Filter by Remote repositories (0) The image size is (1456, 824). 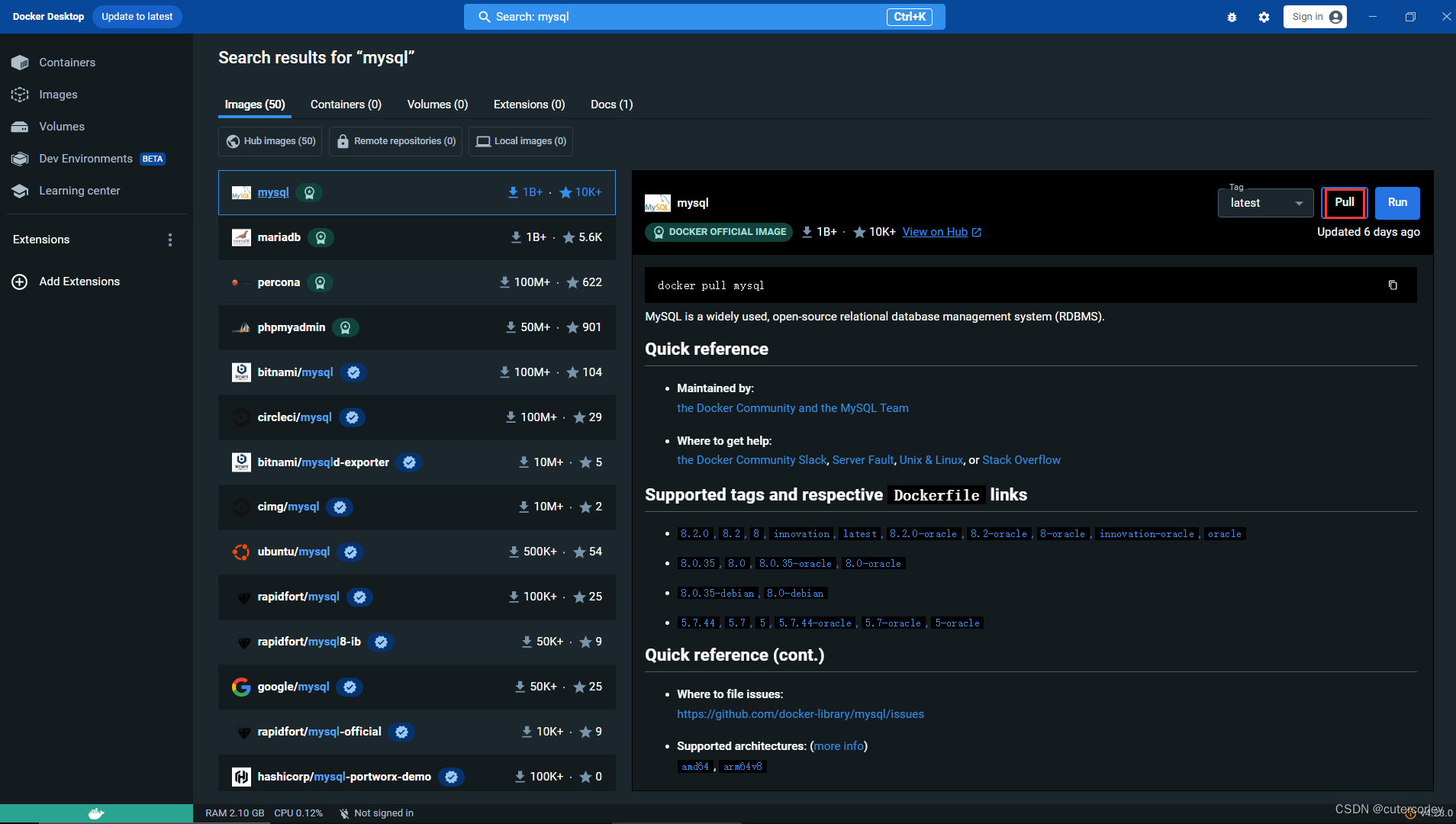[395, 141]
